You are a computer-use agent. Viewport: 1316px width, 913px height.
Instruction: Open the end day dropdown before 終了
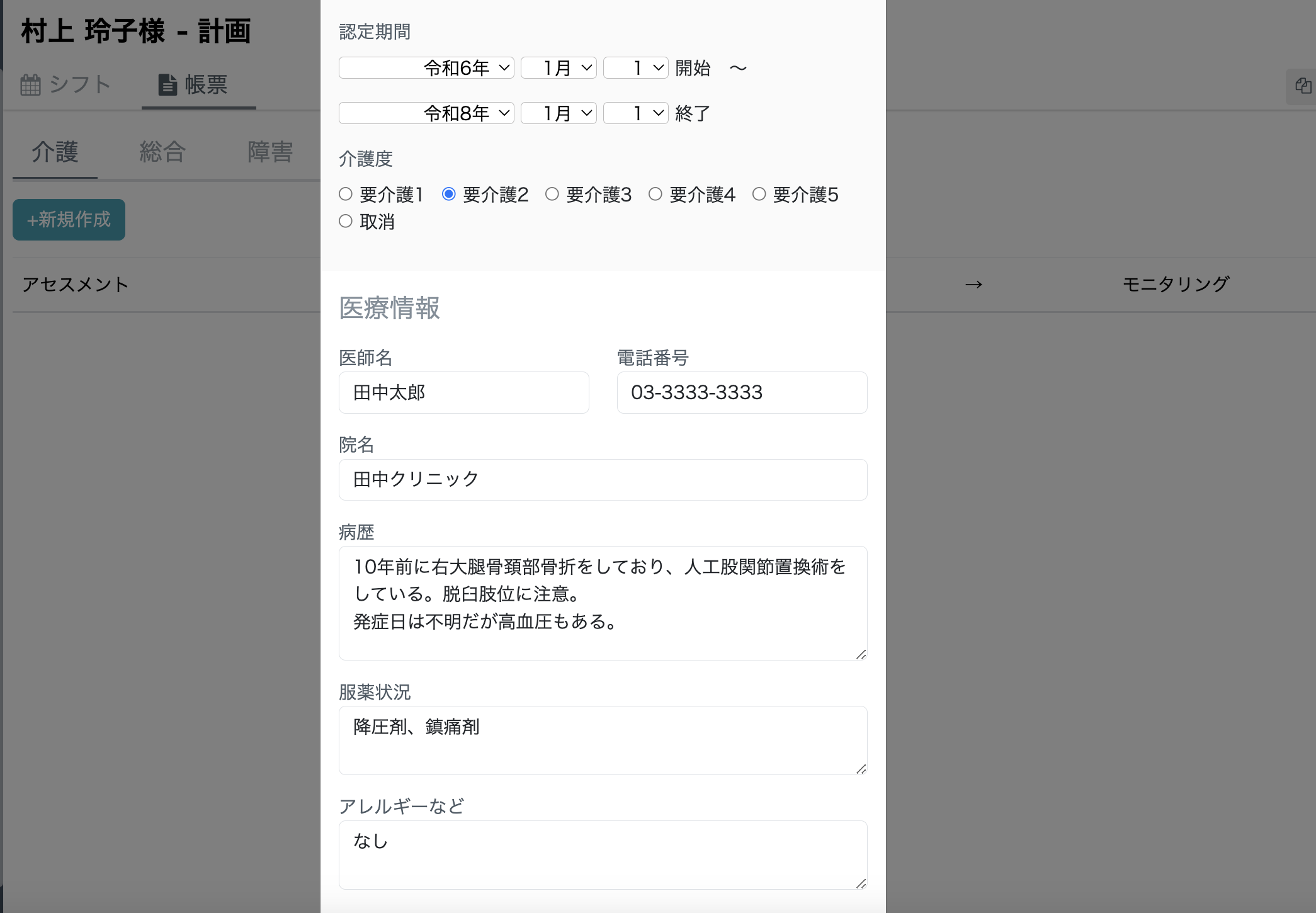click(635, 113)
